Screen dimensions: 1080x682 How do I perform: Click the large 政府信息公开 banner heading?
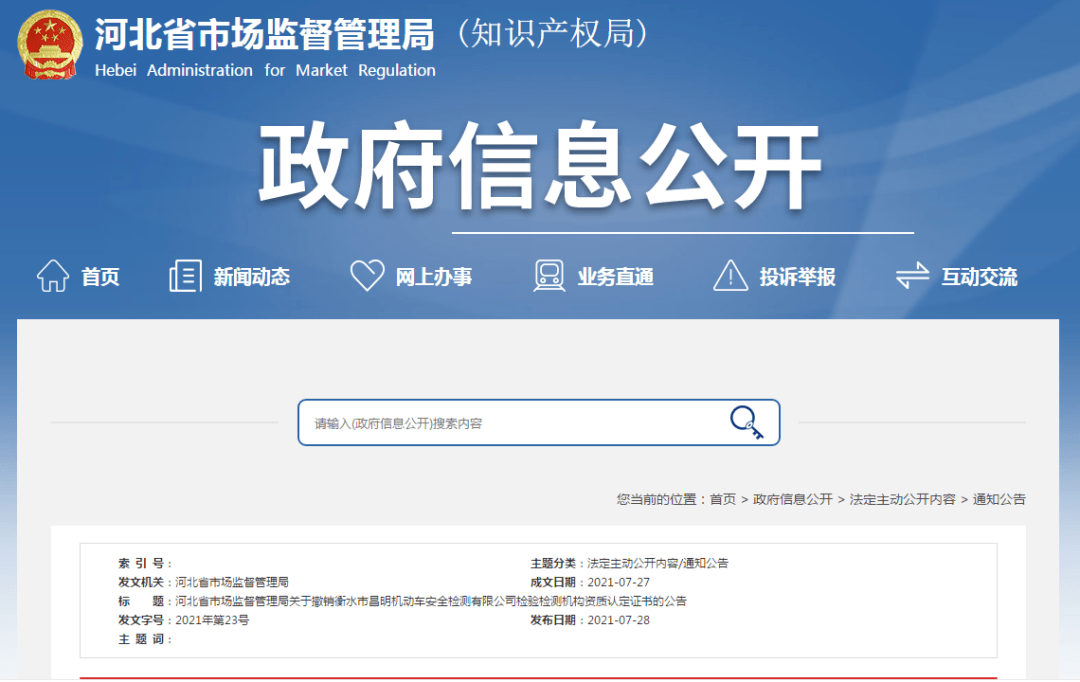[540, 166]
